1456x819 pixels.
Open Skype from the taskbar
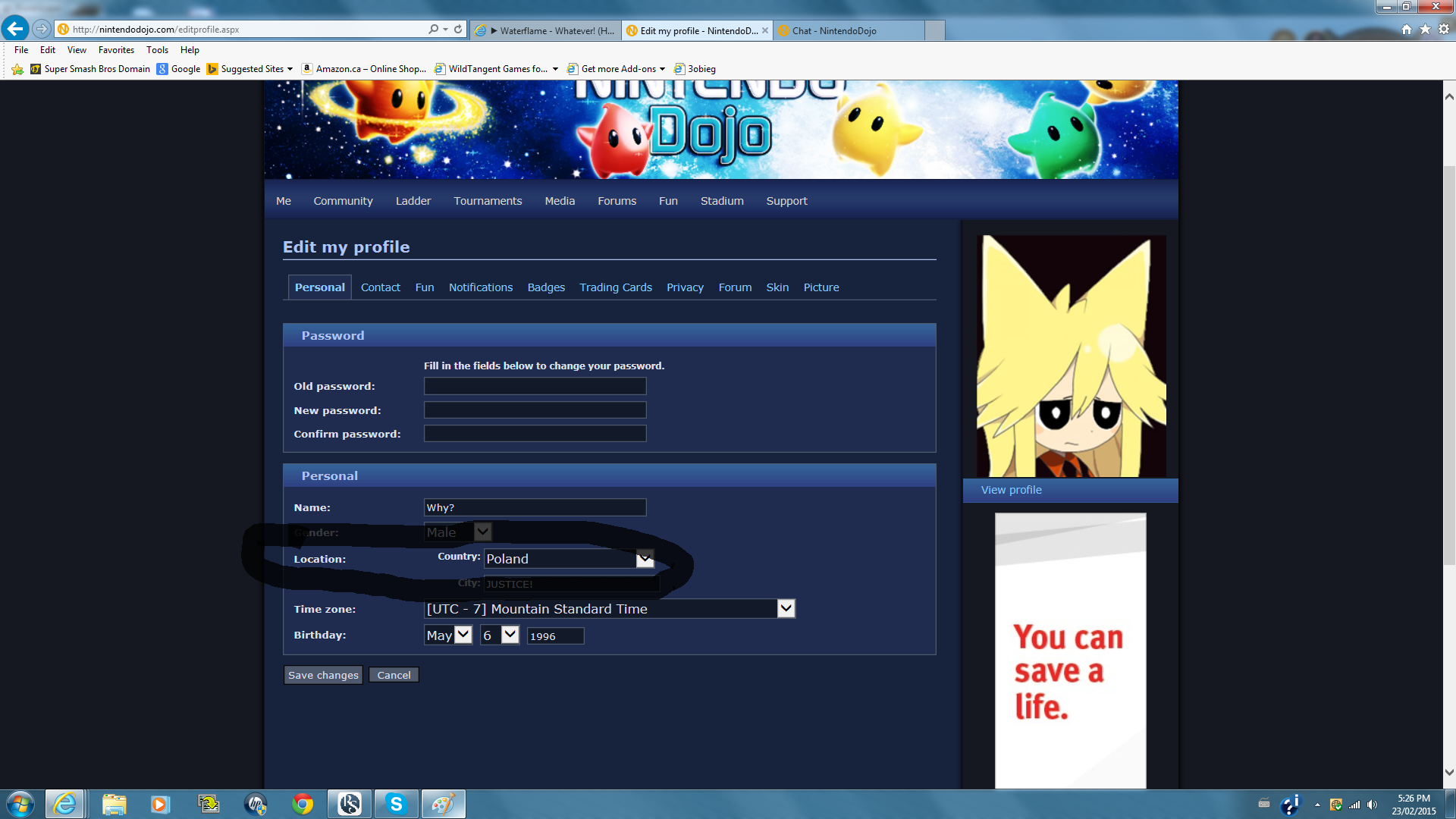click(x=396, y=804)
